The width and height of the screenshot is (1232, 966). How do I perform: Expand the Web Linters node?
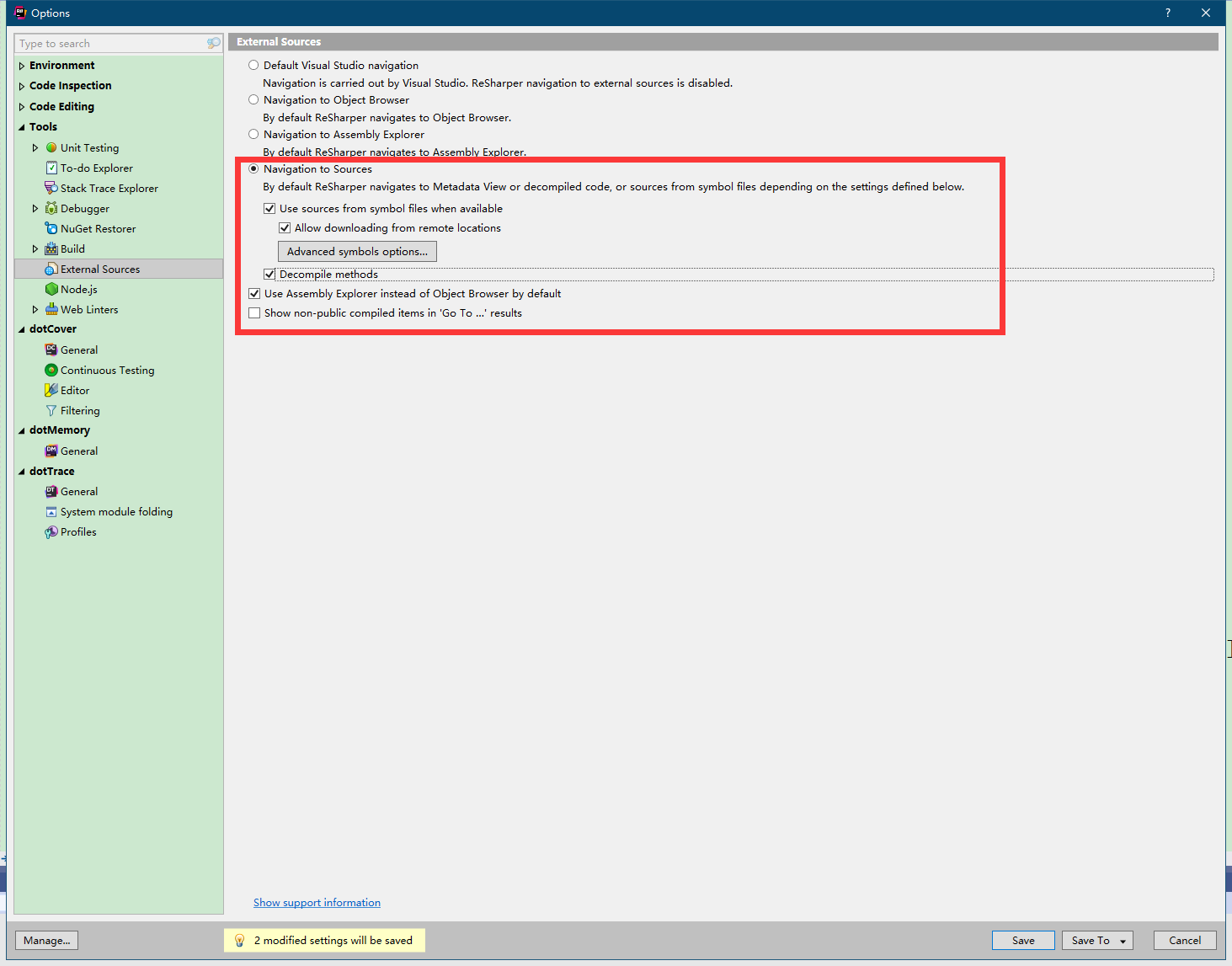click(35, 309)
